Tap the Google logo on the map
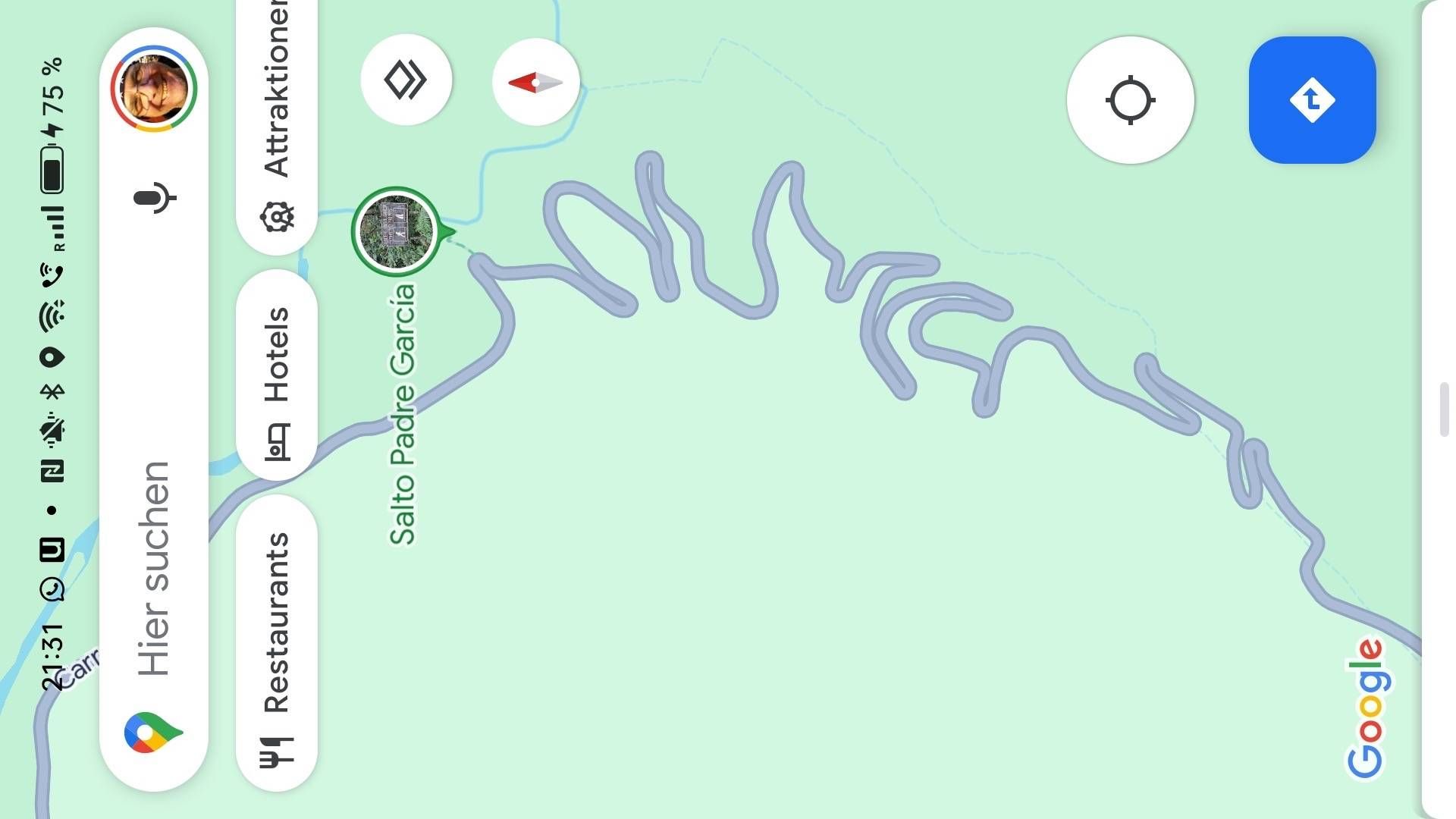The width and height of the screenshot is (1456, 819). (1366, 708)
